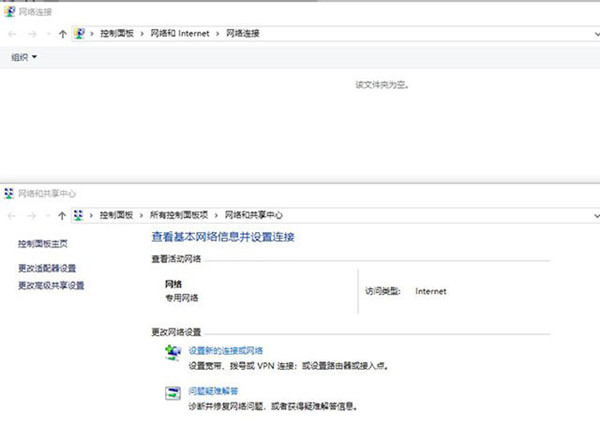600x439 pixels.
Task: Open address history dropdown in Network Connections window
Action: [597, 34]
